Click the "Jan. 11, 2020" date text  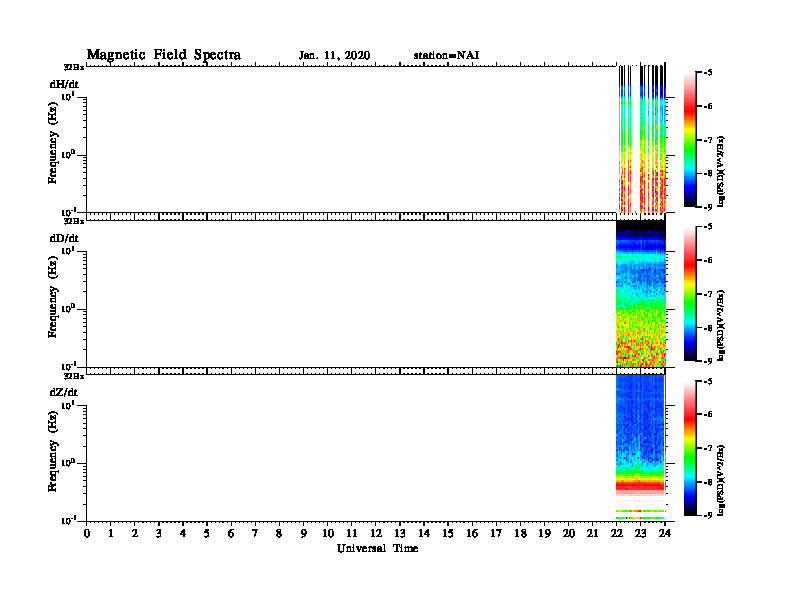(334, 56)
